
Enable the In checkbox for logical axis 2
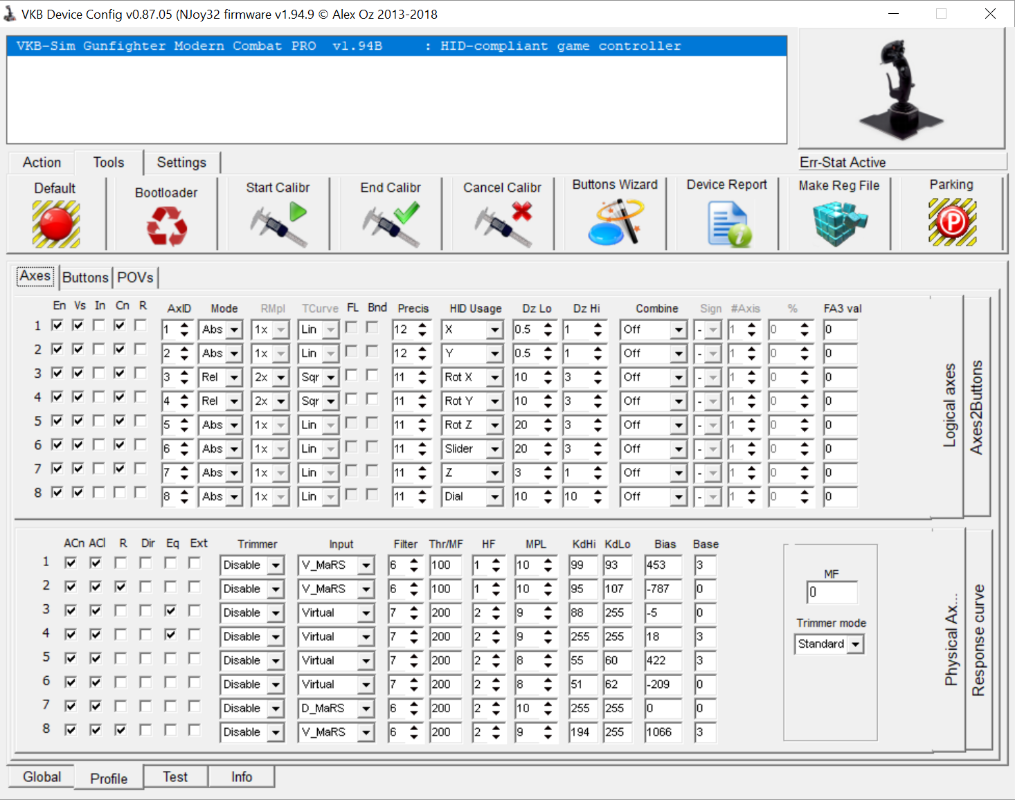[99, 349]
